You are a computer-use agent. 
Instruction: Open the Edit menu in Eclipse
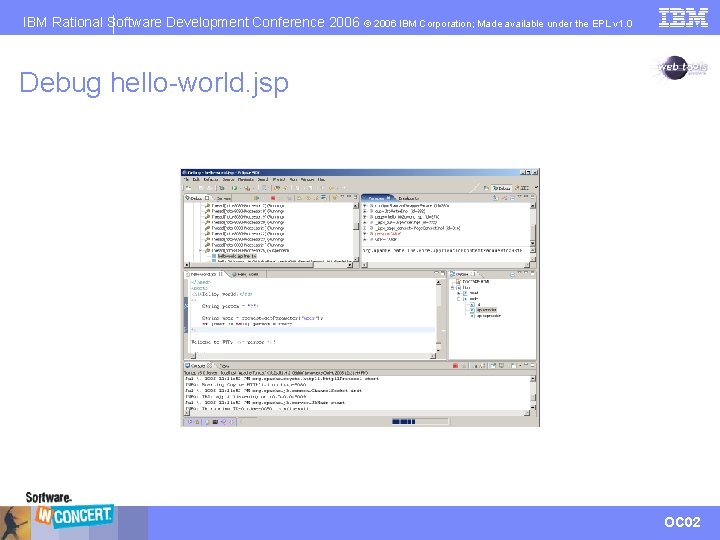click(x=196, y=180)
